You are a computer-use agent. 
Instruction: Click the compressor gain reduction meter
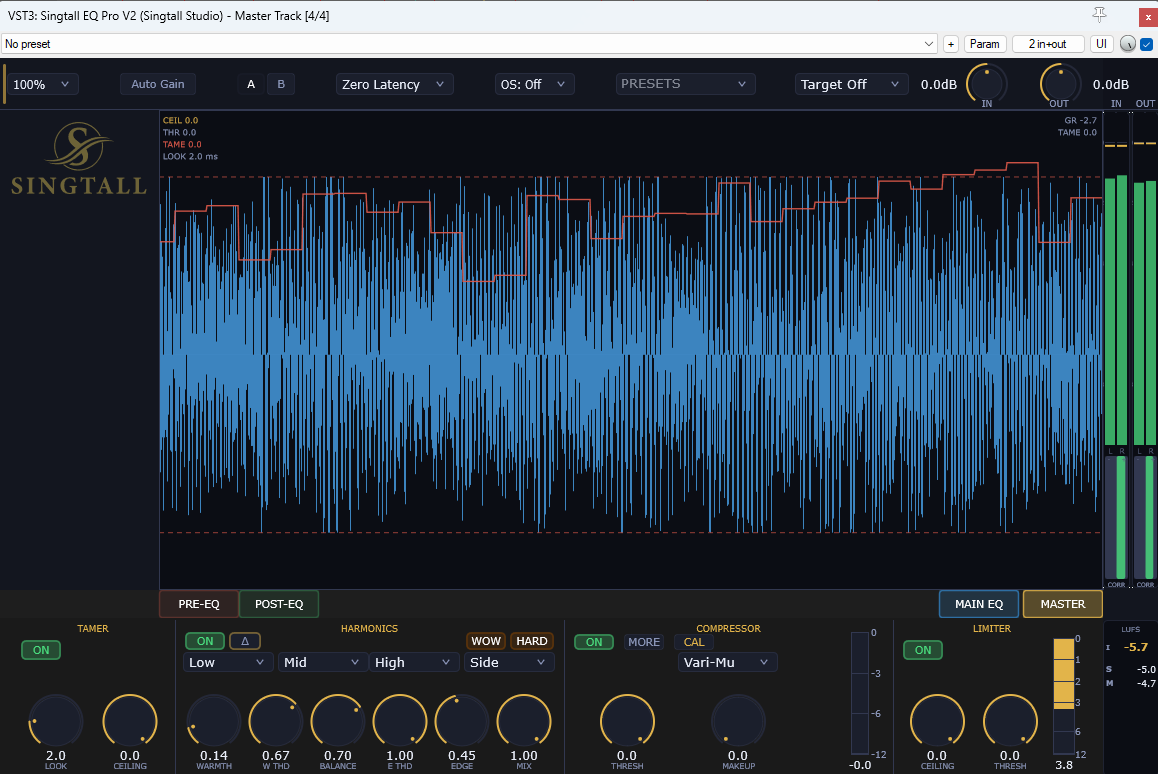[860, 693]
